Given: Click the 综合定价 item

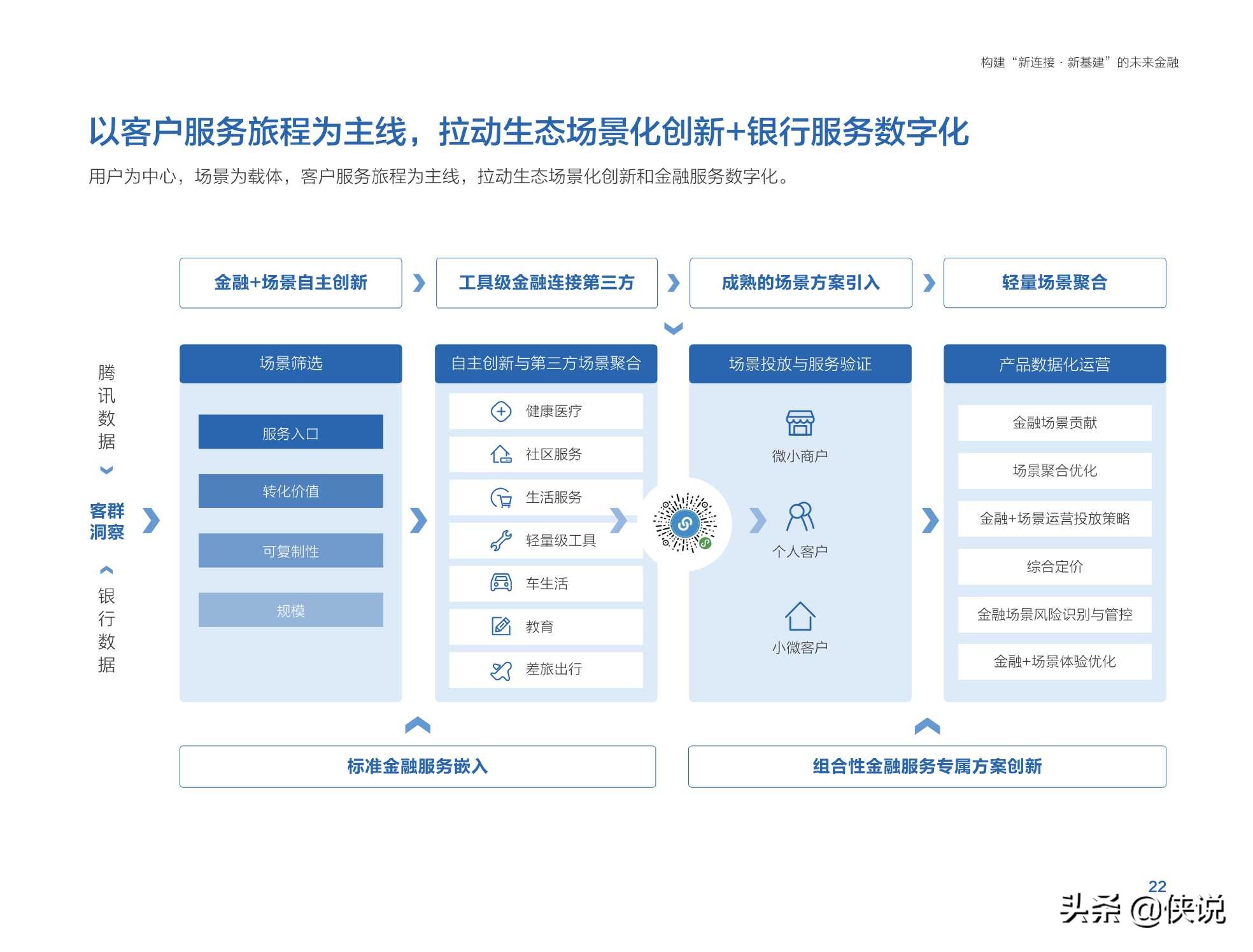Looking at the screenshot, I should pos(1055,566).
